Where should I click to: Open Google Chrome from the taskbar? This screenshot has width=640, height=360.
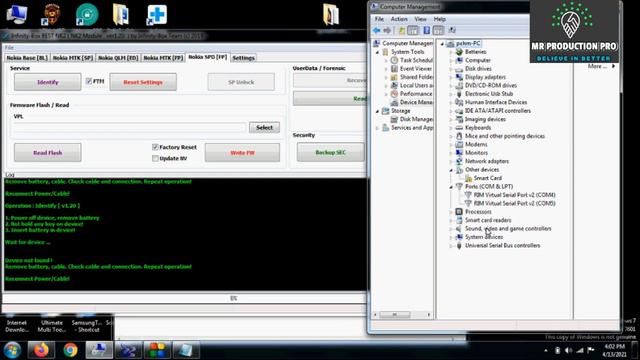point(70,350)
